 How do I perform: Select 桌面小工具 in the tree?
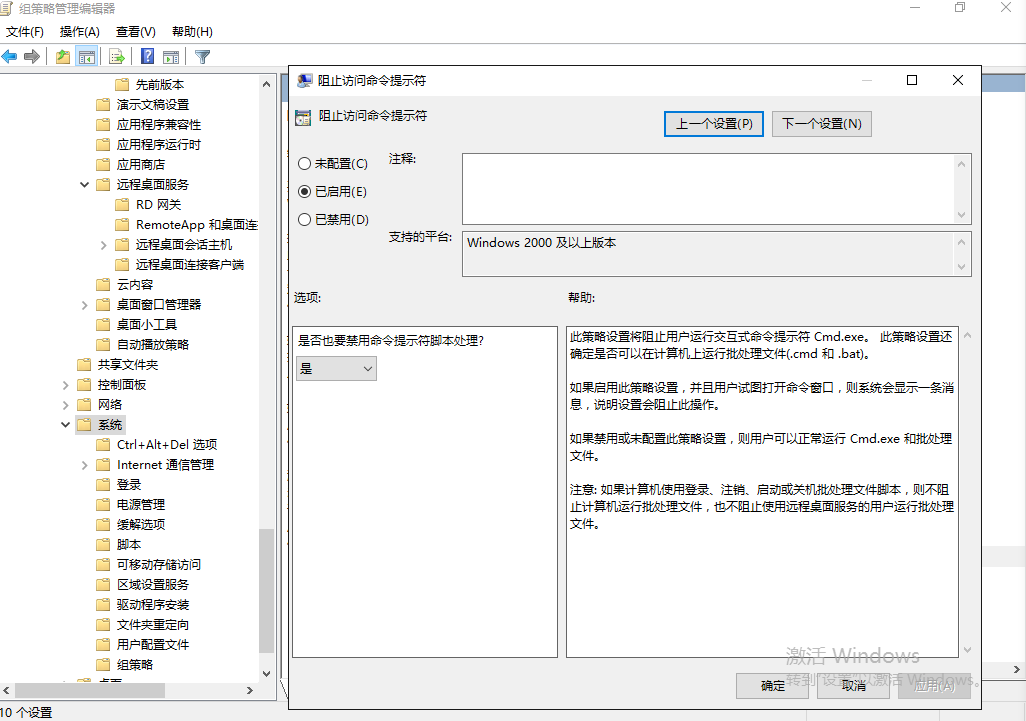(147, 325)
